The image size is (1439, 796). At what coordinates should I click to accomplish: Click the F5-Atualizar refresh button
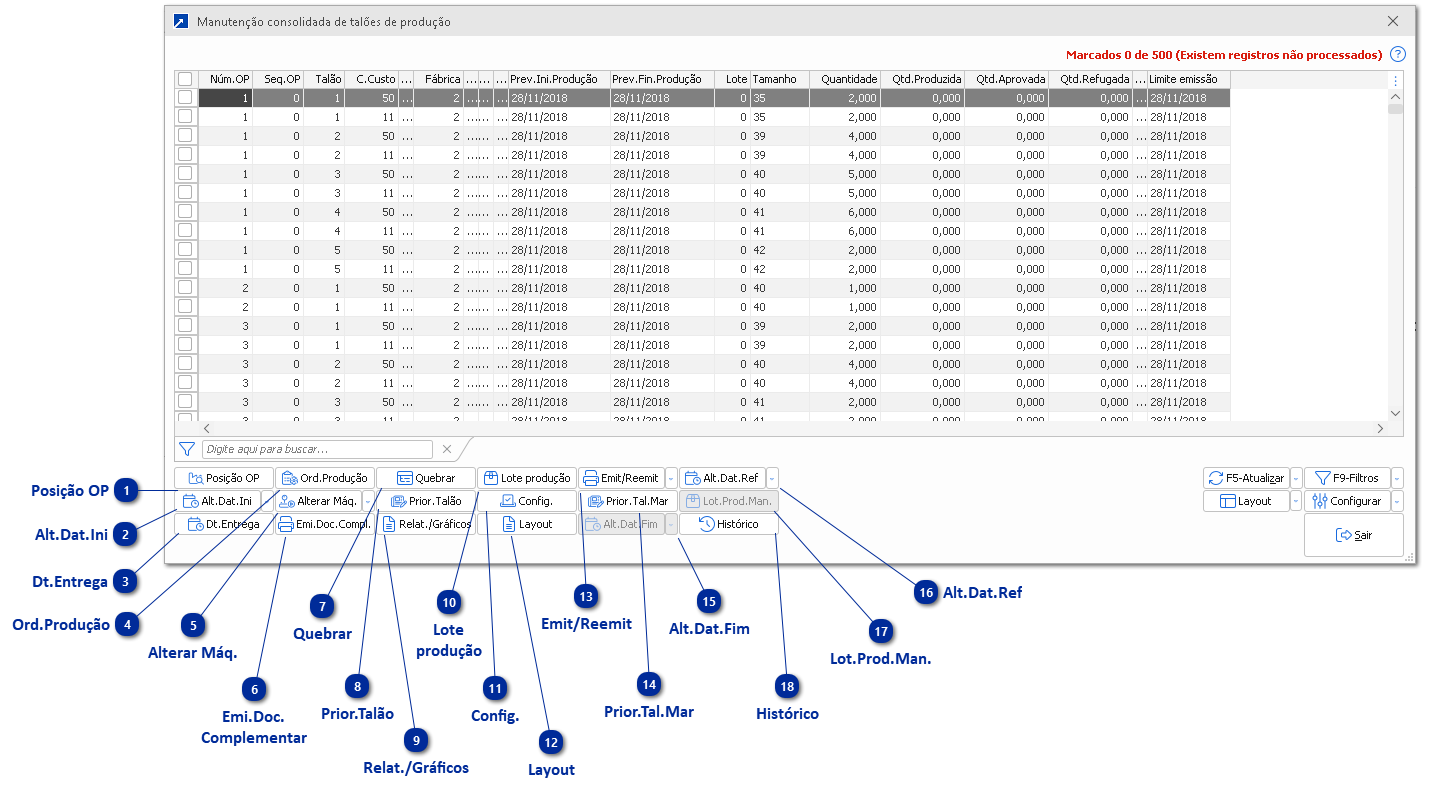pos(1246,478)
